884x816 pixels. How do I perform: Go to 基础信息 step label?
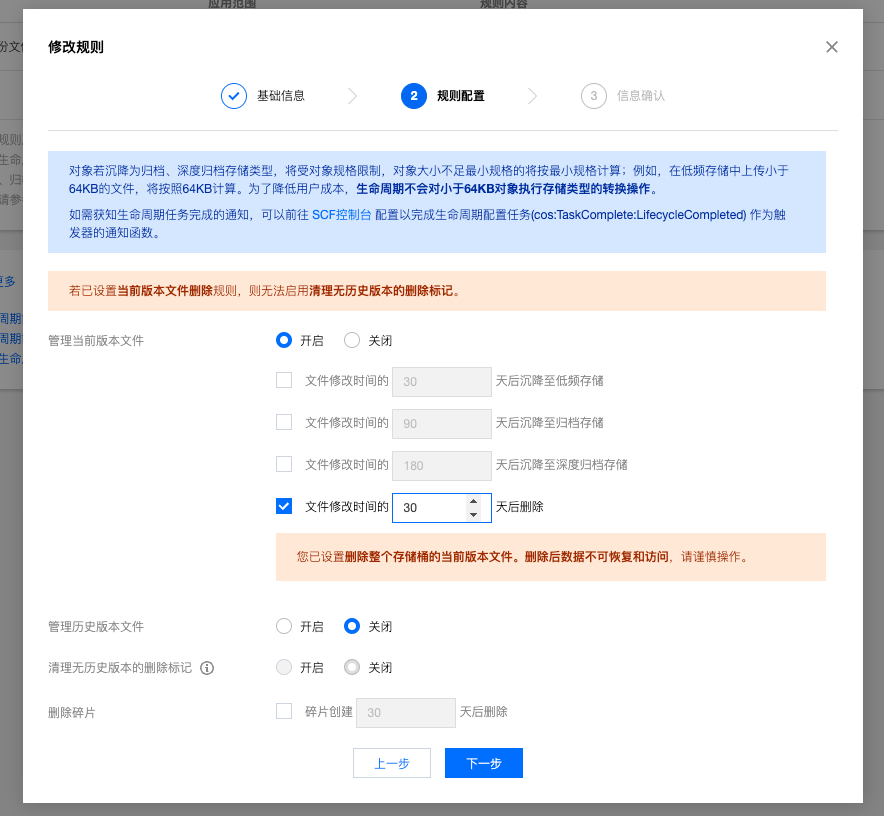click(x=281, y=96)
